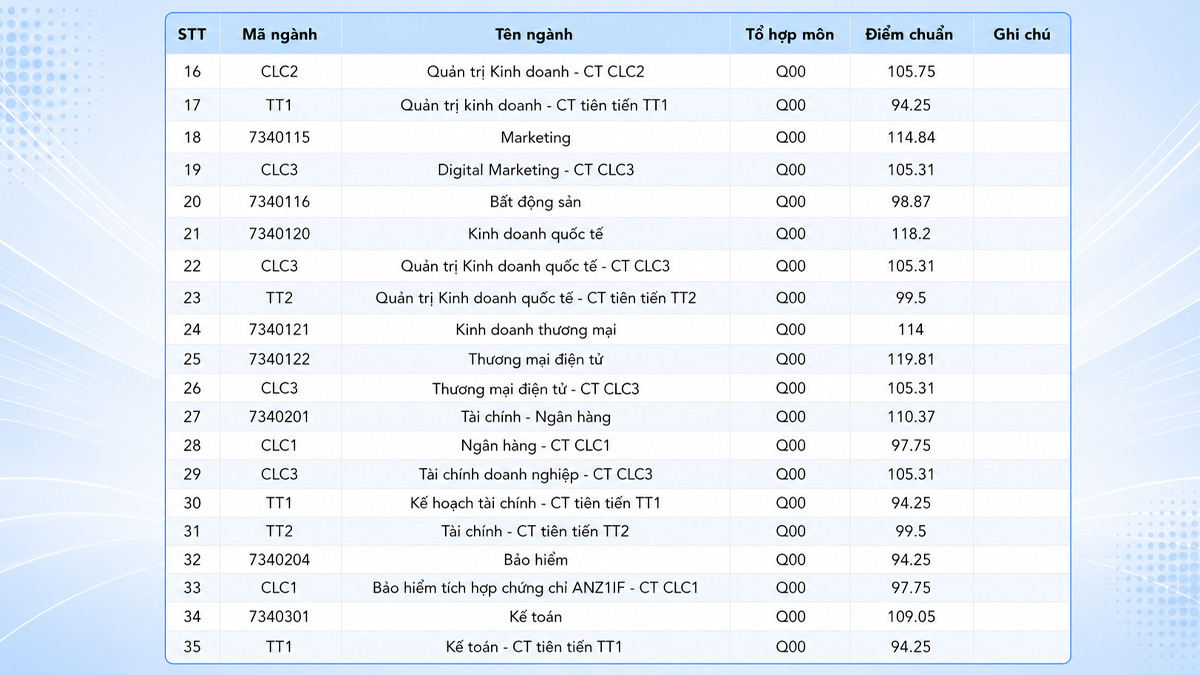Screen dimensions: 1200x675
Task: Click score 97.75 in row 28
Action: 911,445
